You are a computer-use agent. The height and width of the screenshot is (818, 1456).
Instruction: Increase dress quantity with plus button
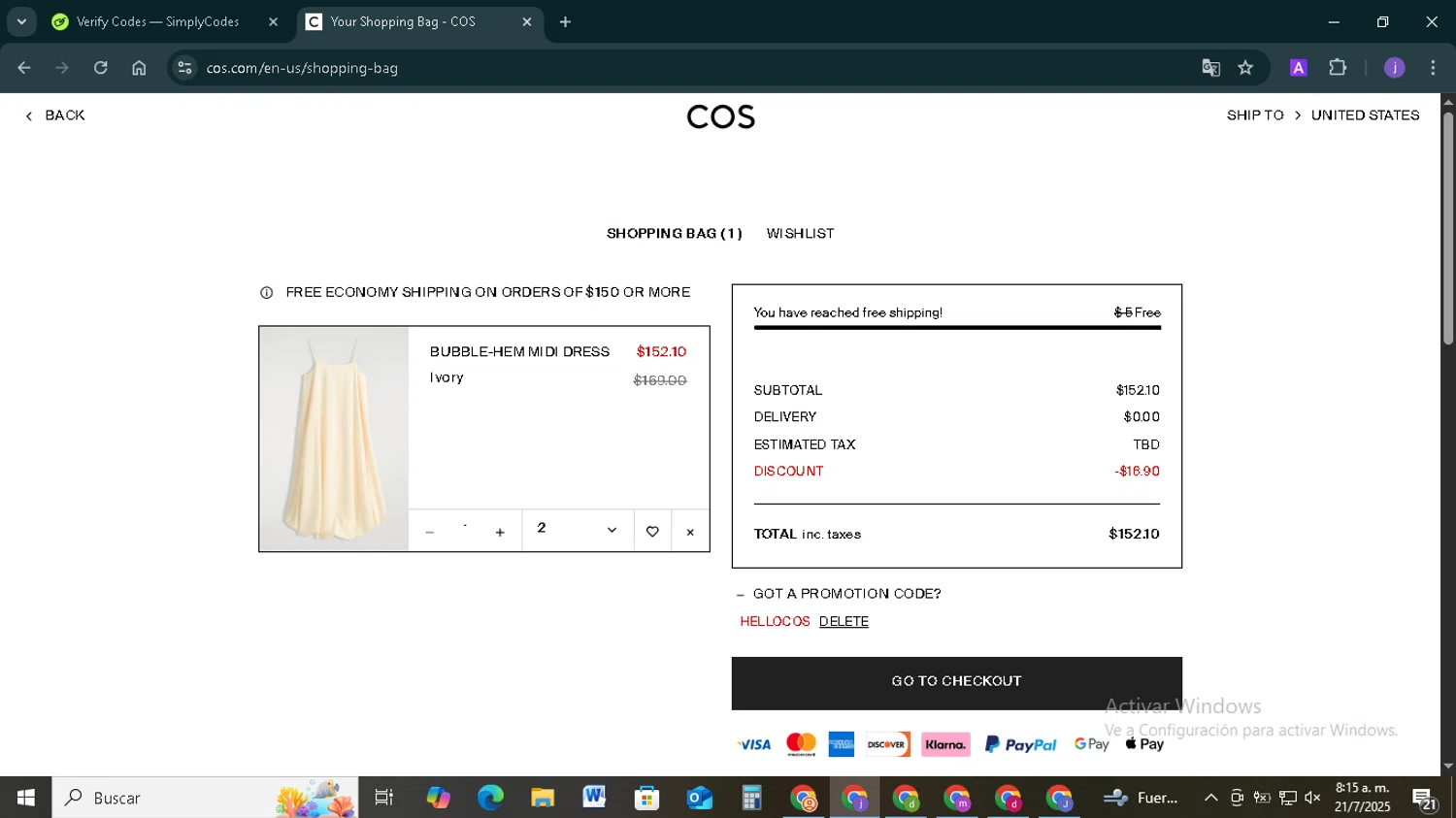500,532
